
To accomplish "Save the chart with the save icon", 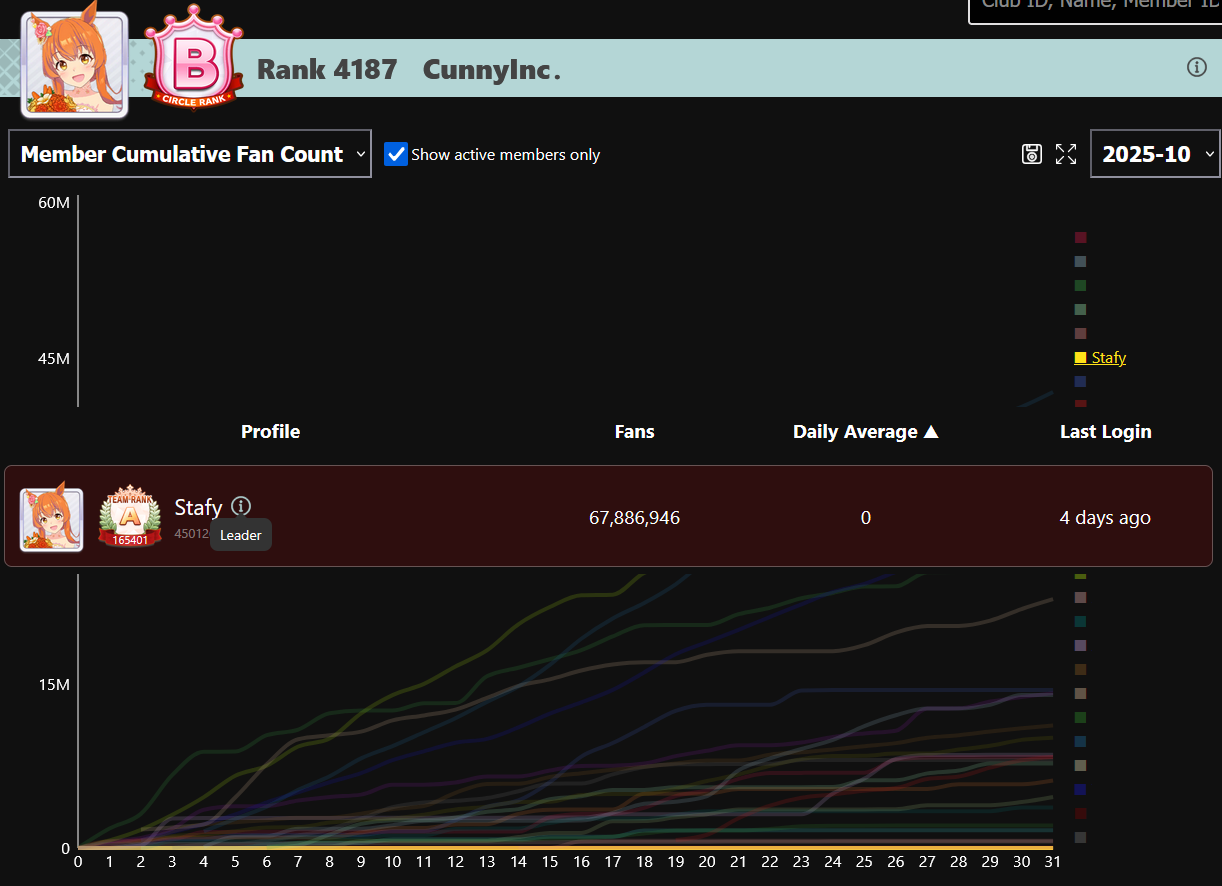I will (x=1032, y=154).
